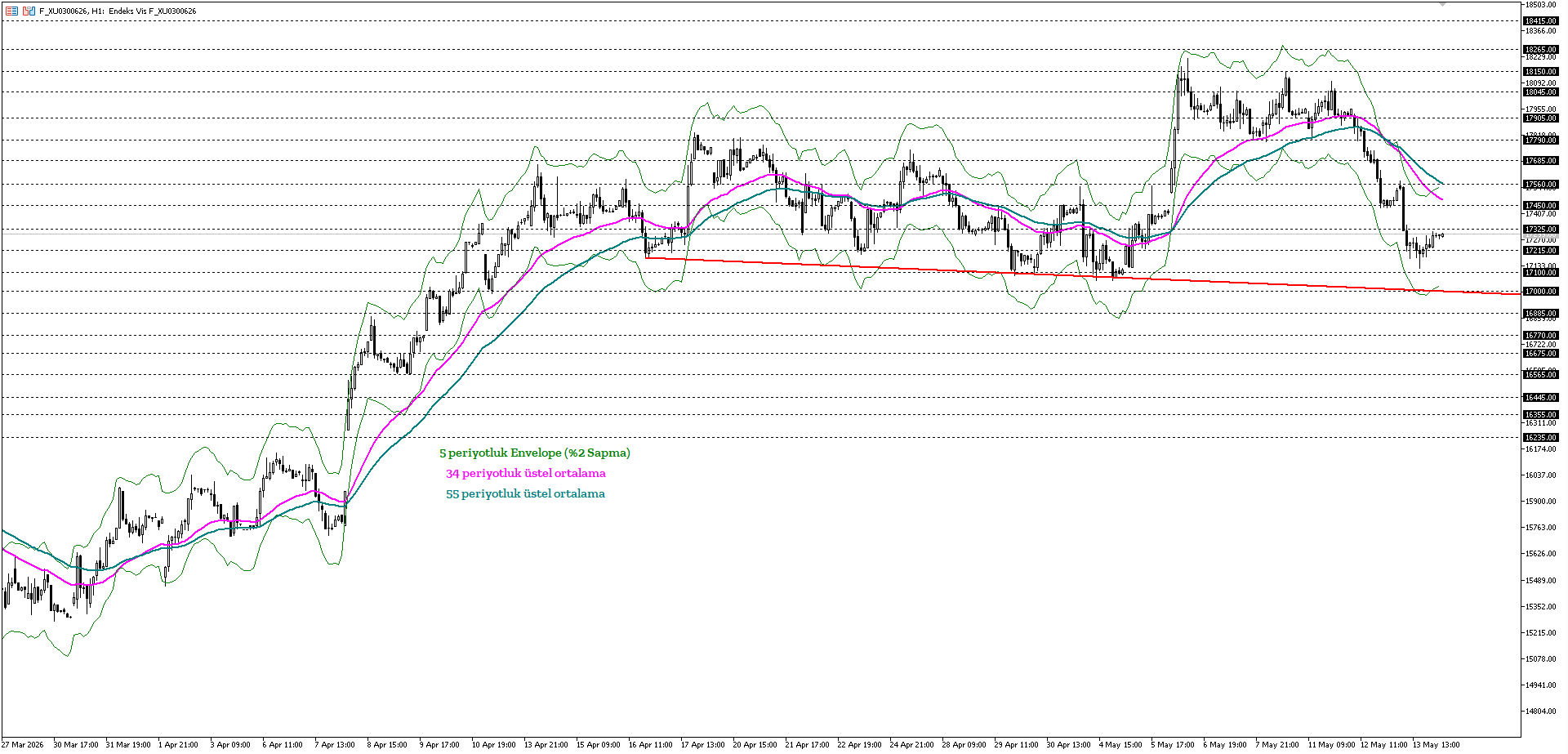Image resolution: width=1568 pixels, height=754 pixels.
Task: Click the 18415.00 price level label
Action: point(1540,21)
